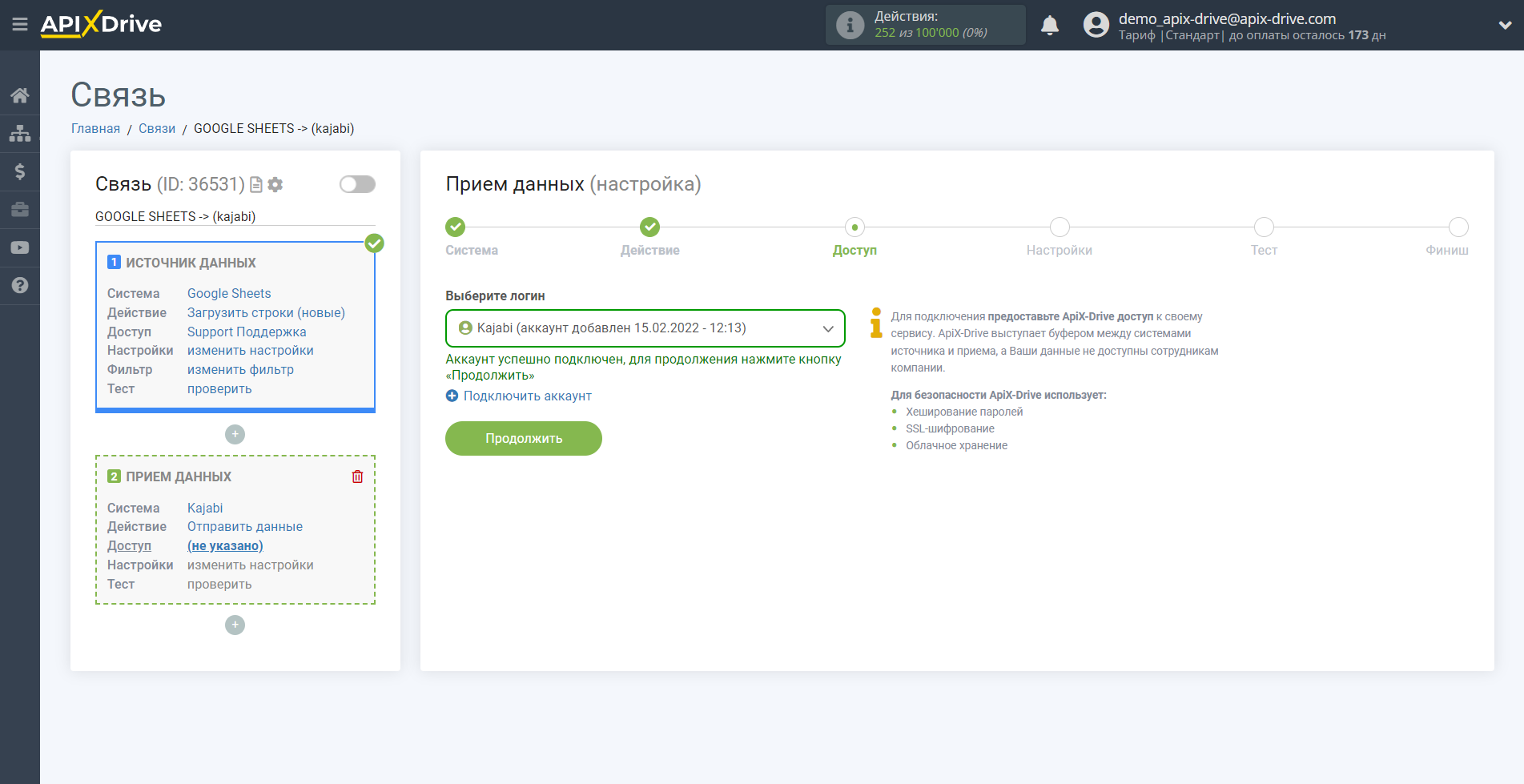Screen dimensions: 1524x784
Task: Open the connections sitemap icon in sidebar
Action: [20, 133]
